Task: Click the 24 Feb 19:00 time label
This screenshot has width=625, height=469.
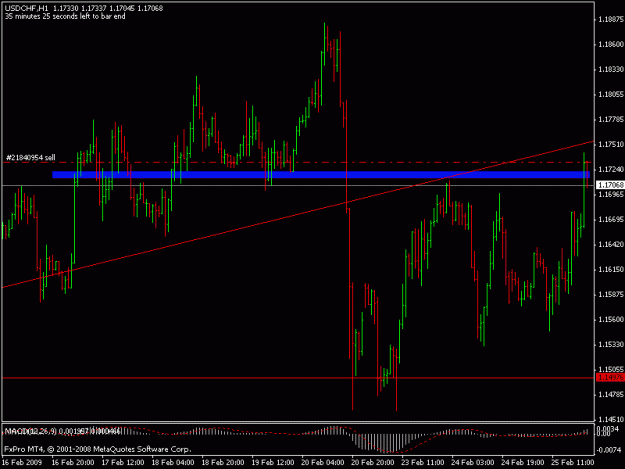Action: point(523,462)
